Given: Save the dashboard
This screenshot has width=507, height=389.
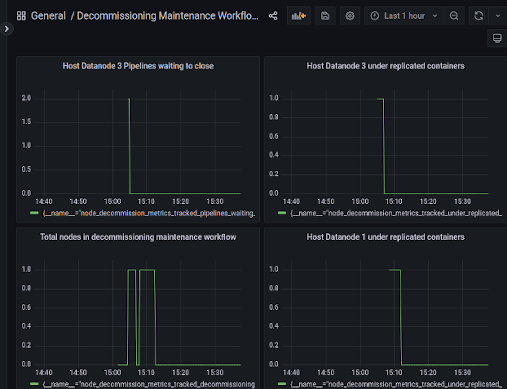Looking at the screenshot, I should click(325, 16).
